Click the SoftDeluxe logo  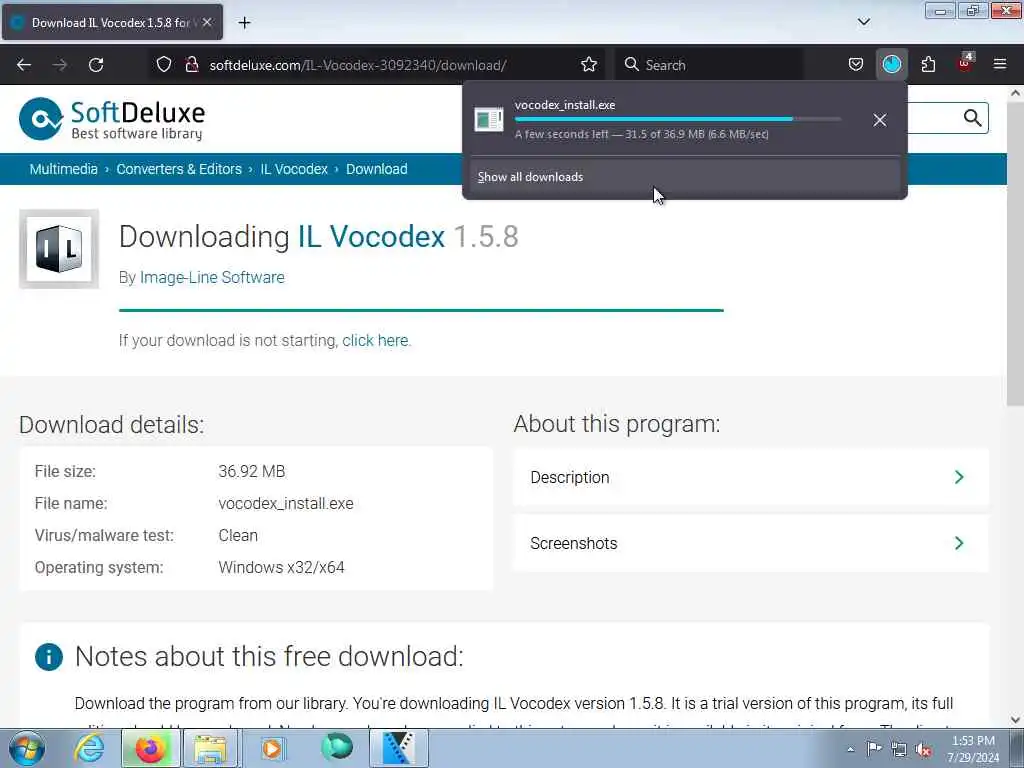pos(112,119)
